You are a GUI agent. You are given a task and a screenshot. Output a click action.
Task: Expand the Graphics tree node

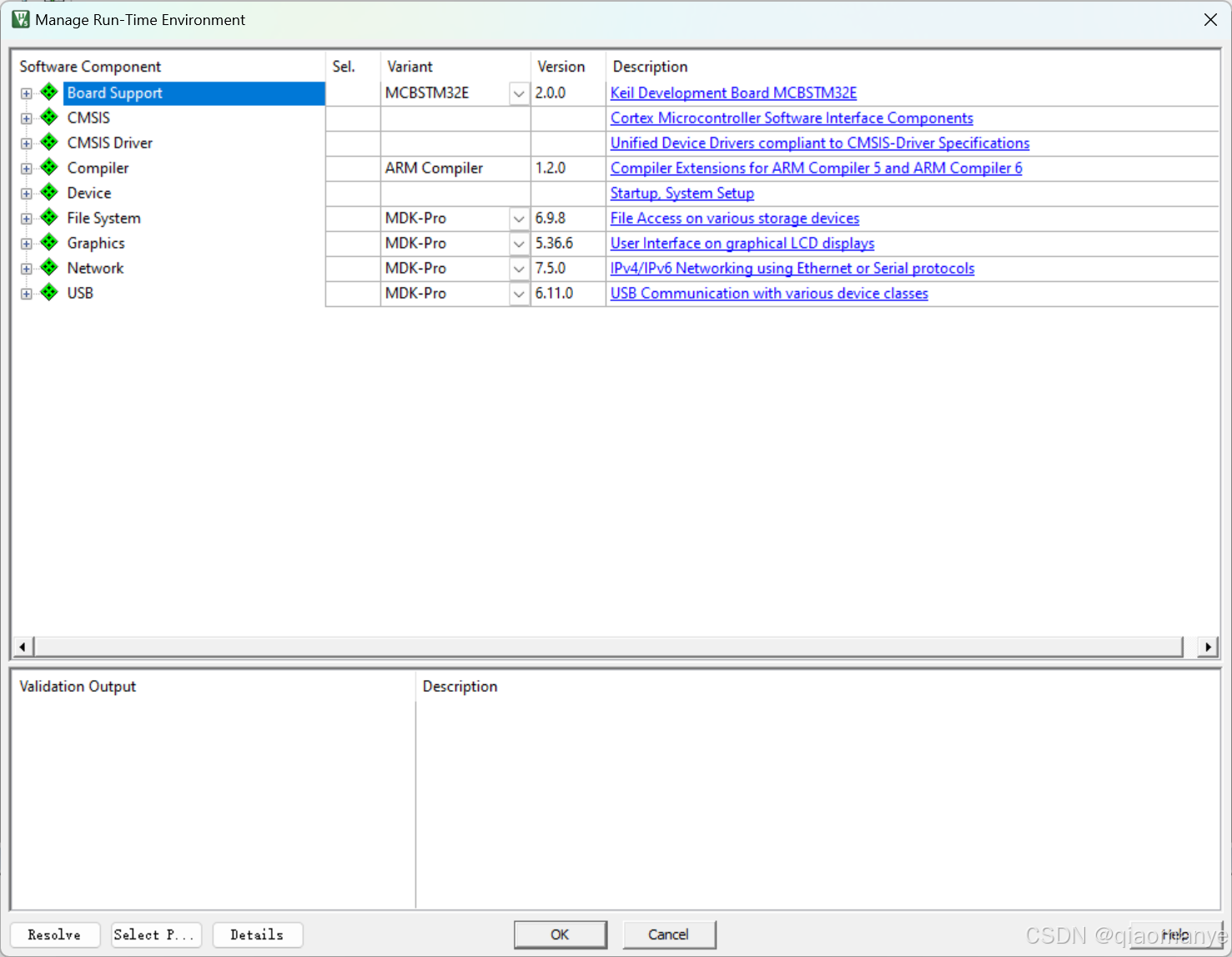[x=27, y=244]
